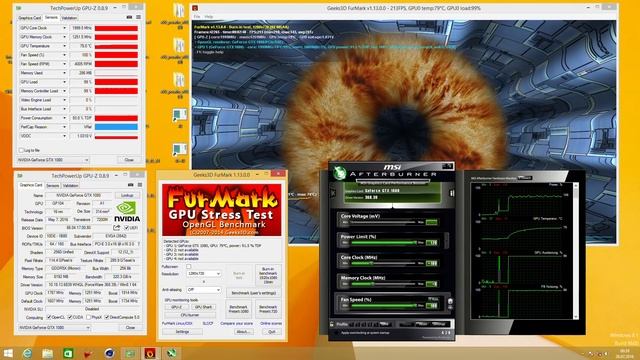Expand GPU Core Clock sensor dropdown arrow
640x360 pixels.
pos(64,28)
